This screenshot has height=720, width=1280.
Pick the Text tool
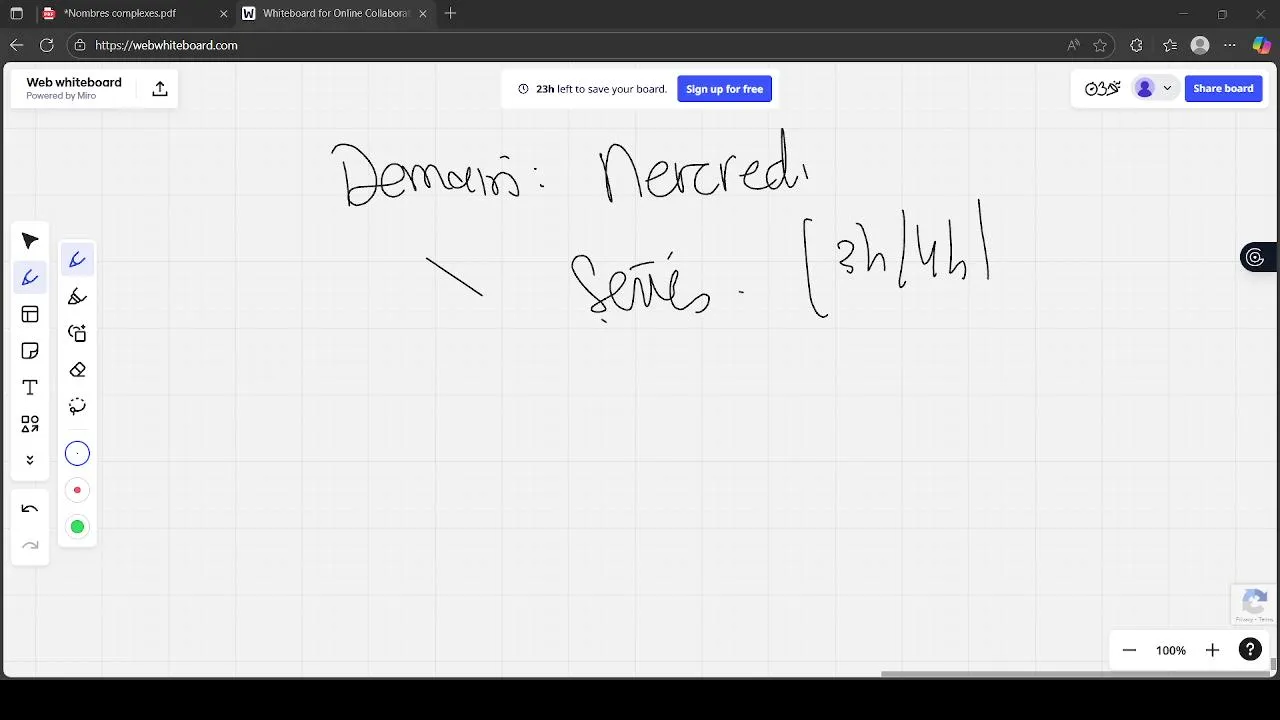click(x=30, y=388)
